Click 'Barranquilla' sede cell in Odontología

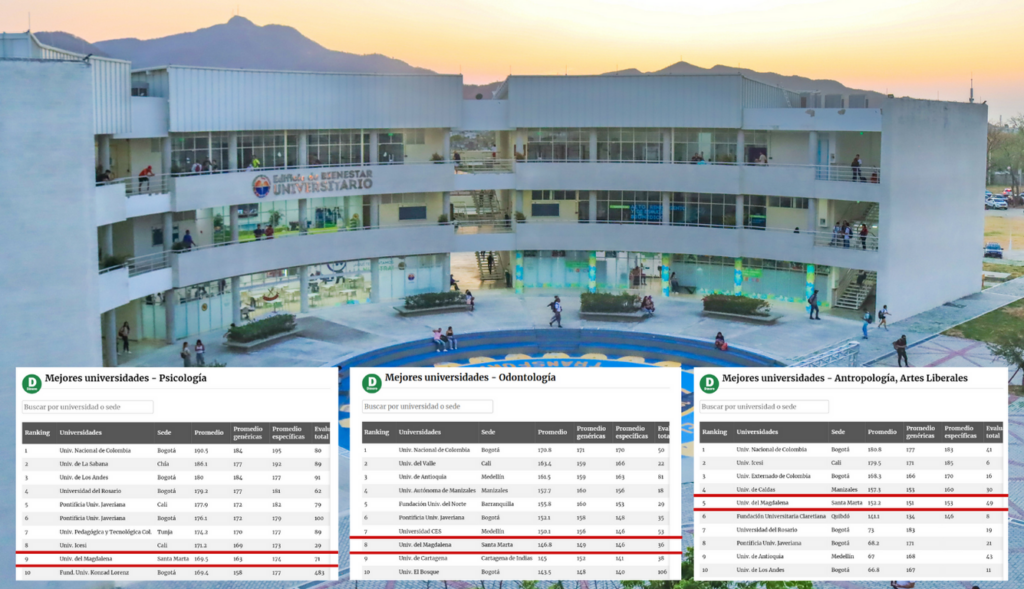click(x=497, y=504)
